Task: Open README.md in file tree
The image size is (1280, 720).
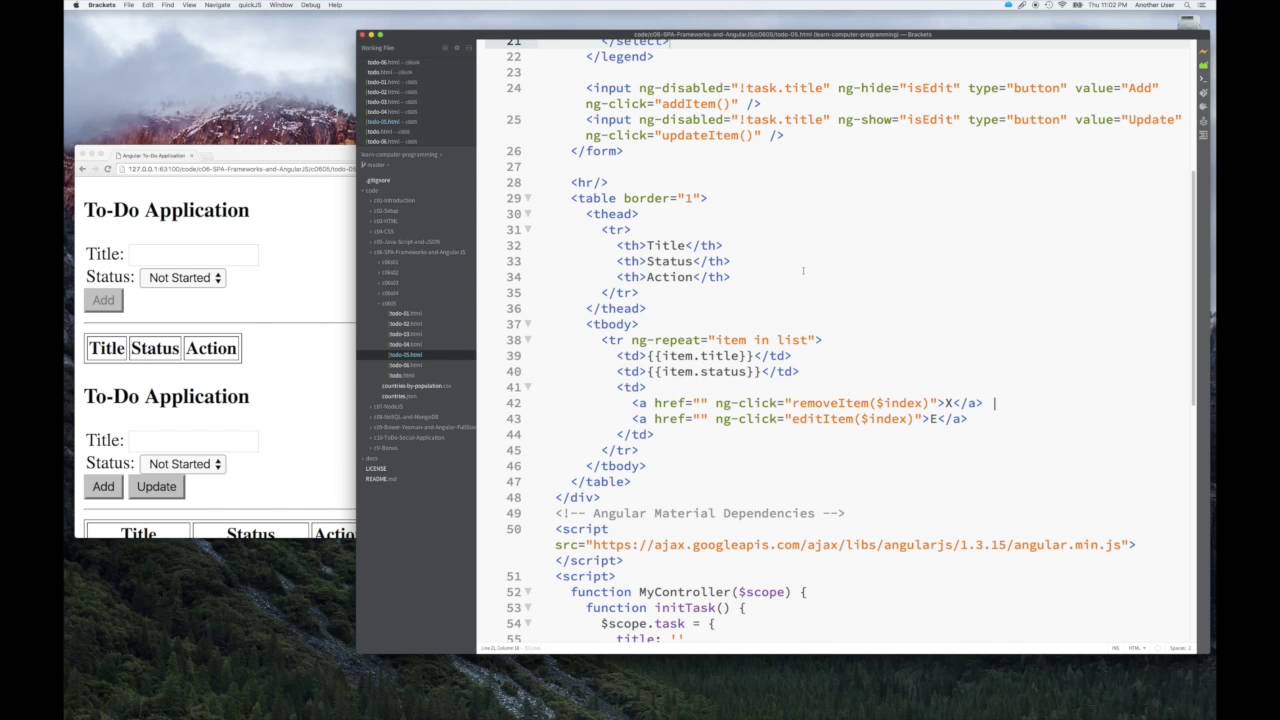Action: [381, 479]
